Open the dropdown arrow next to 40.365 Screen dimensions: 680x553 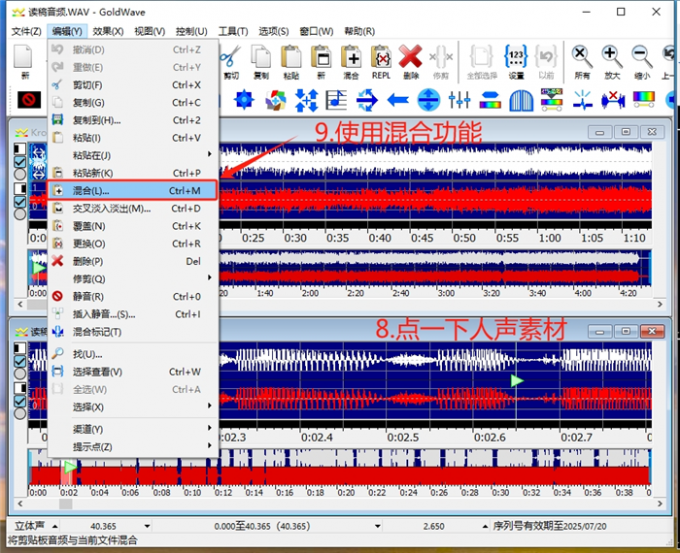[147, 527]
